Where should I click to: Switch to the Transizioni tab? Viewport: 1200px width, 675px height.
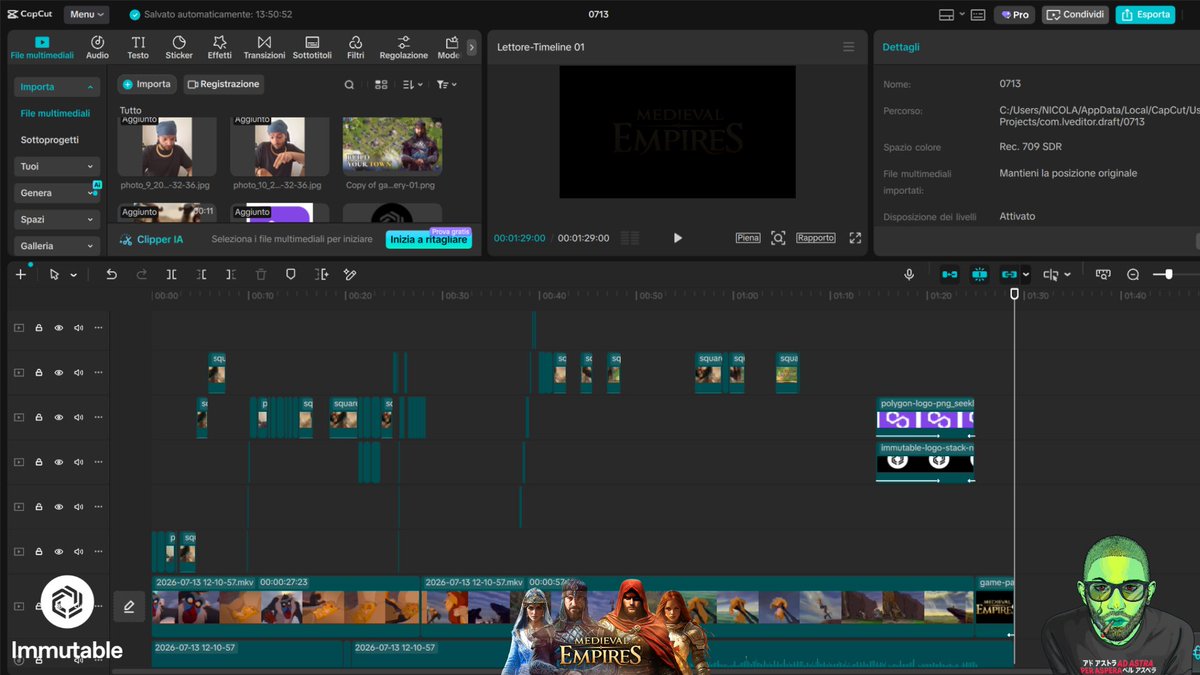264,47
